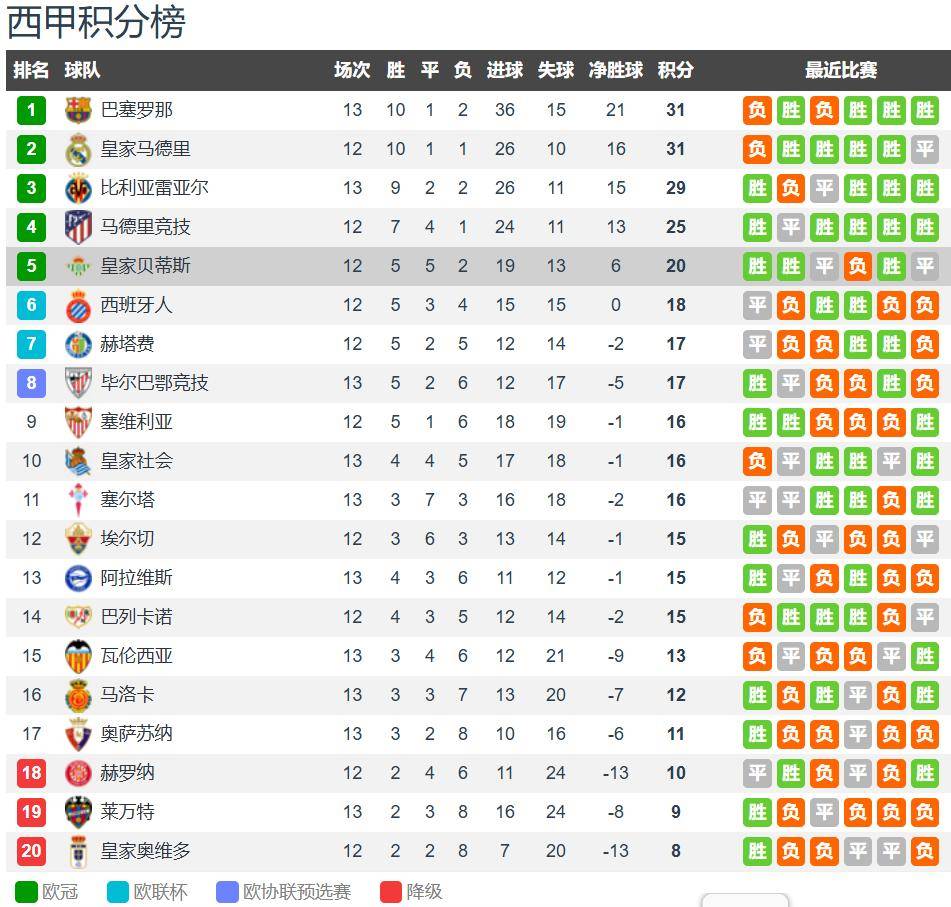The image size is (951, 907).
Task: Click the red rank 20 badge
Action: [x=31, y=851]
